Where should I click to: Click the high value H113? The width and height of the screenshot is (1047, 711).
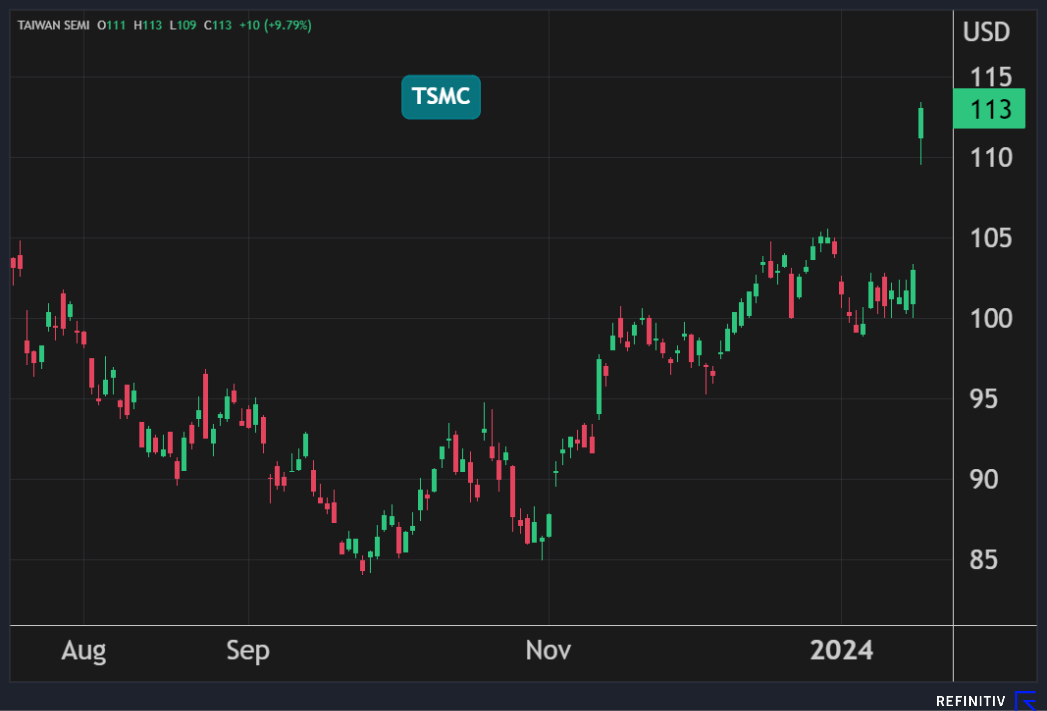point(148,25)
